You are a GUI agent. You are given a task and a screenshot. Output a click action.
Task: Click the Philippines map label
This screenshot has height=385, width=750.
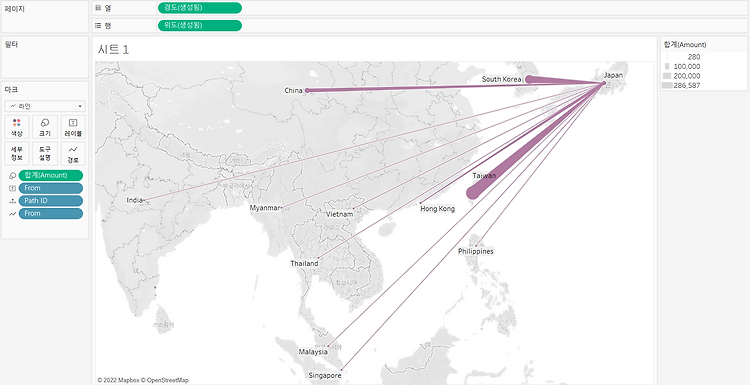point(475,251)
